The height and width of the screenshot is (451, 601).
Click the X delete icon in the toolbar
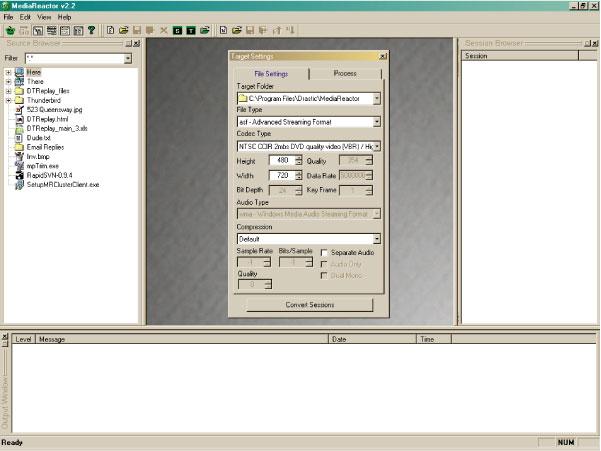[164, 30]
